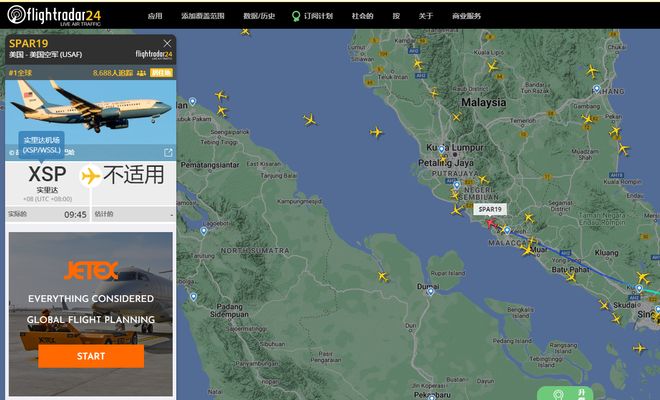
Task: Click the yellow plane route progress icon
Action: point(90,176)
